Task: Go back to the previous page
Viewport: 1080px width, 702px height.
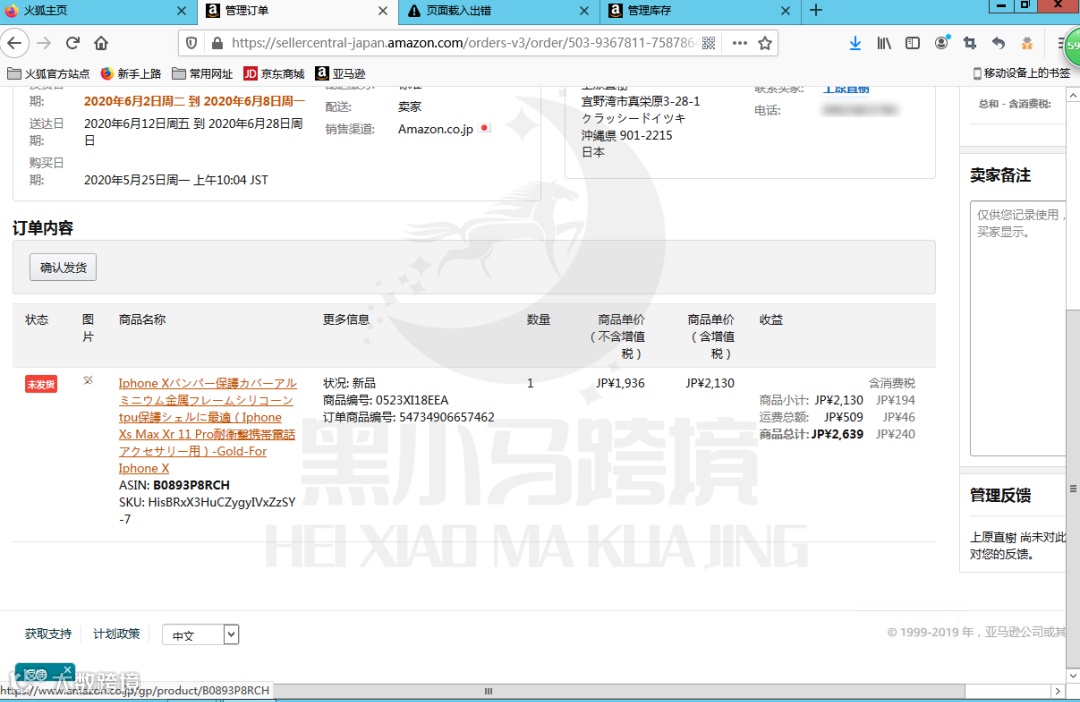Action: [x=14, y=43]
